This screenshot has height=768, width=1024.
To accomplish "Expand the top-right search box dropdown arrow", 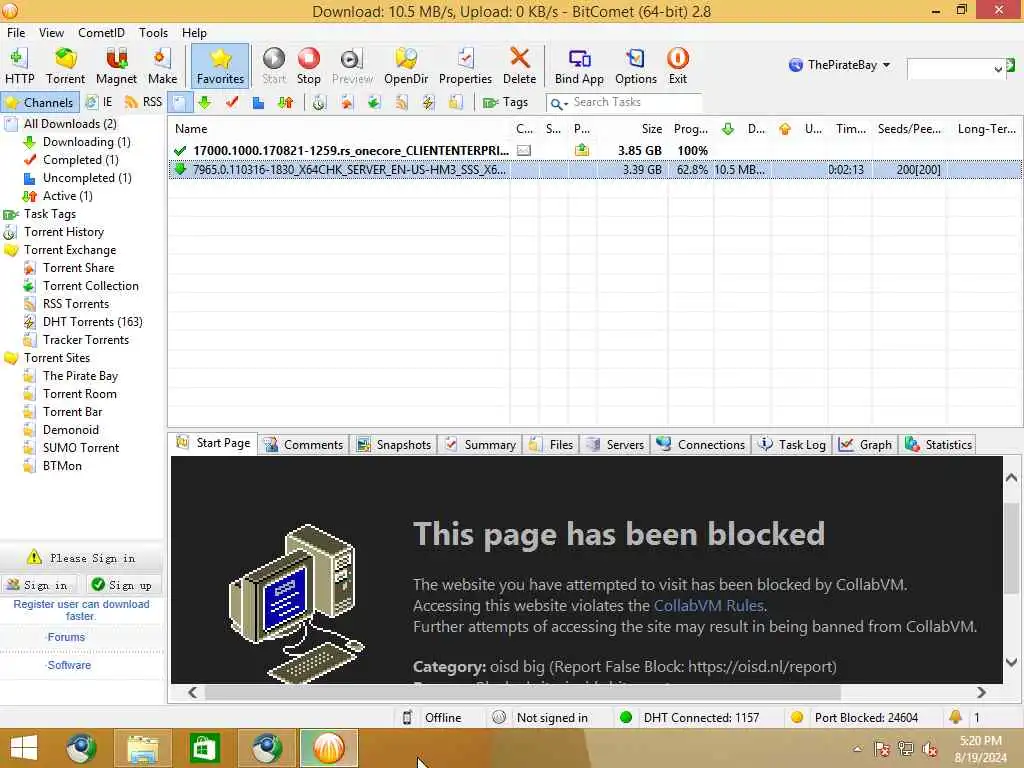I will pyautogui.click(x=998, y=69).
